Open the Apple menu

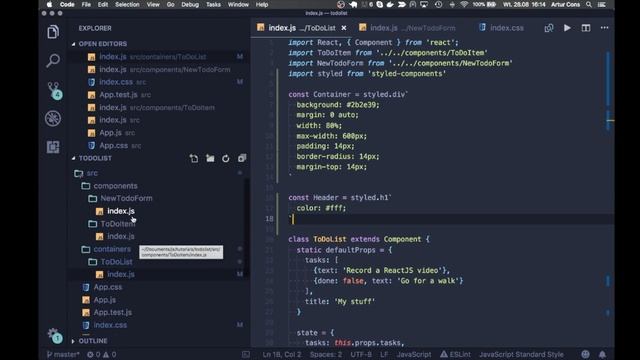click(x=49, y=4)
